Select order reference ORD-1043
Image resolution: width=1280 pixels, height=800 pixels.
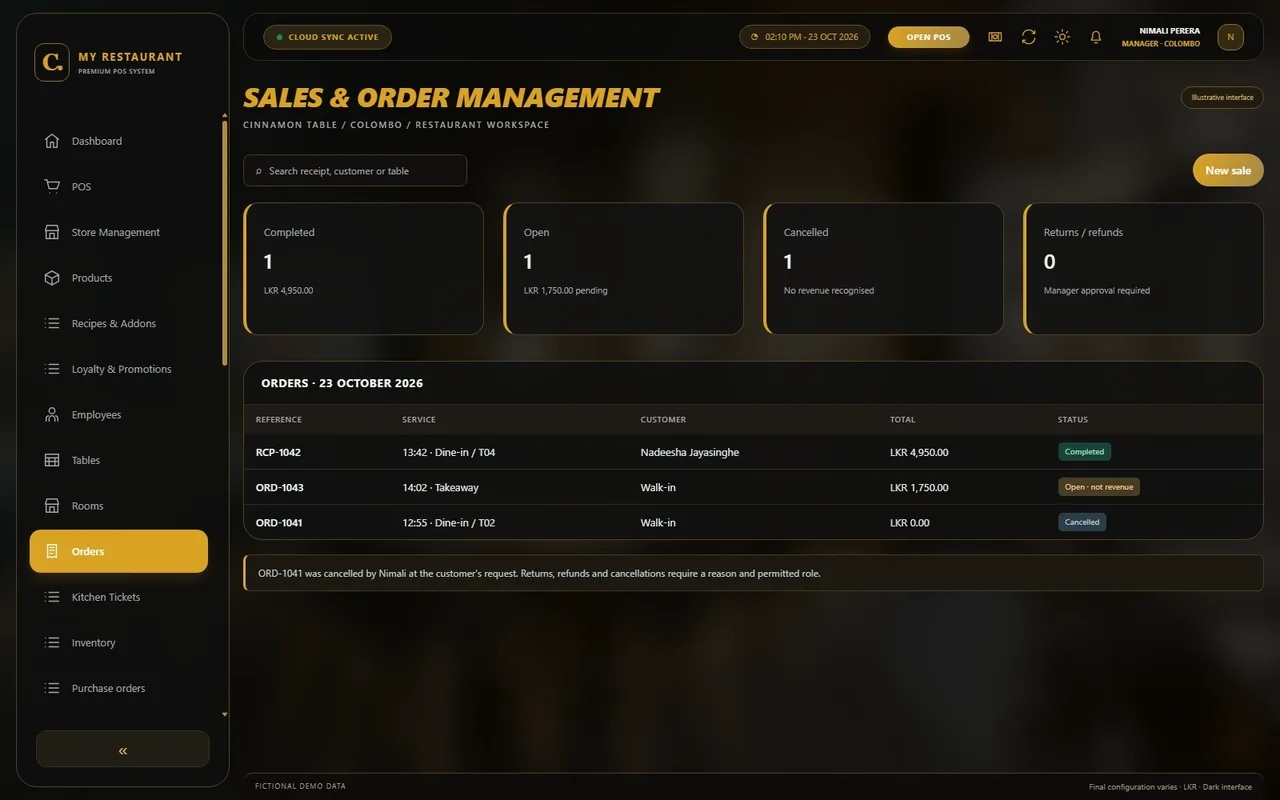[280, 487]
